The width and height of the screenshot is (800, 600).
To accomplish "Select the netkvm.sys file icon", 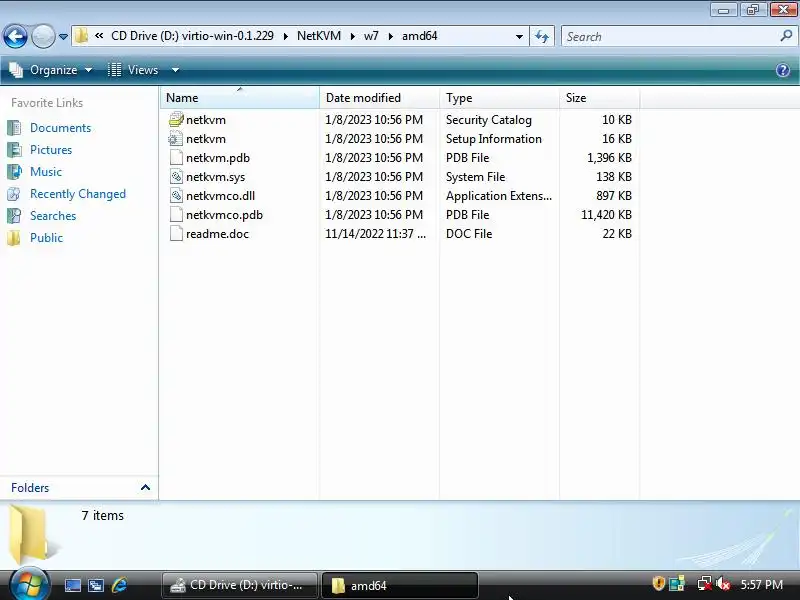I will click(176, 177).
